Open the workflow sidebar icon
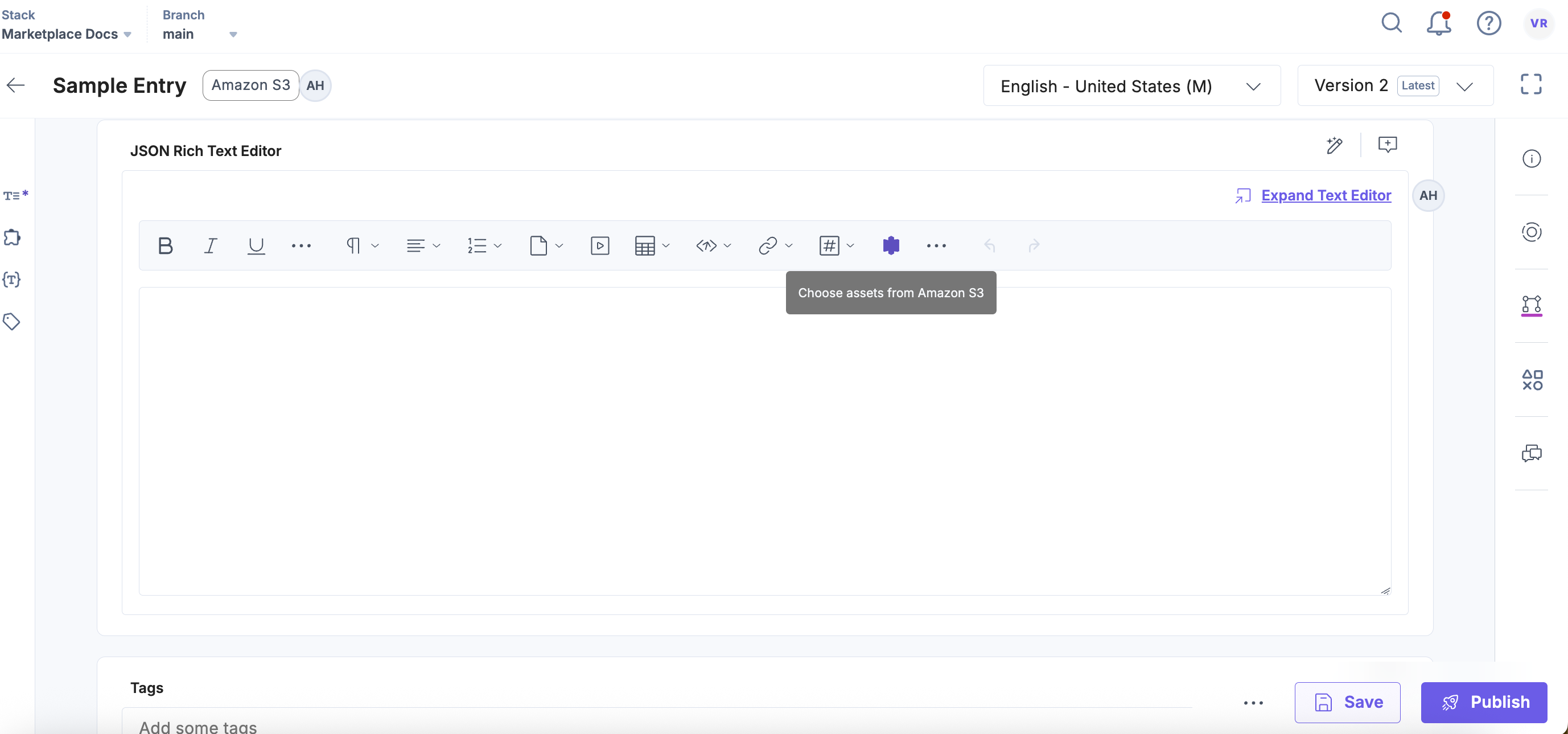The height and width of the screenshot is (734, 1568). tap(1531, 305)
